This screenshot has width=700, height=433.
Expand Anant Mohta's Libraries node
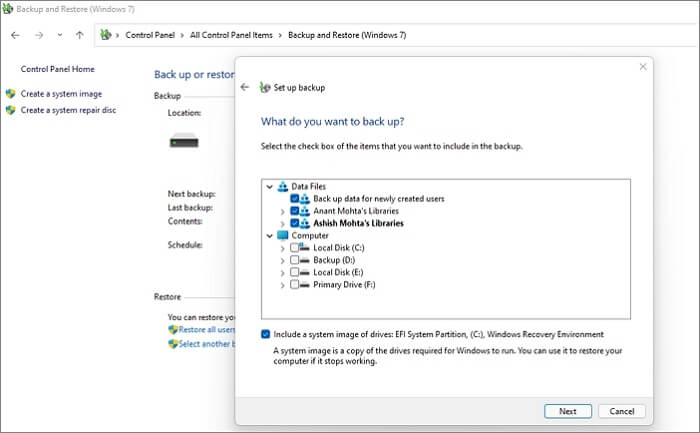click(x=282, y=211)
